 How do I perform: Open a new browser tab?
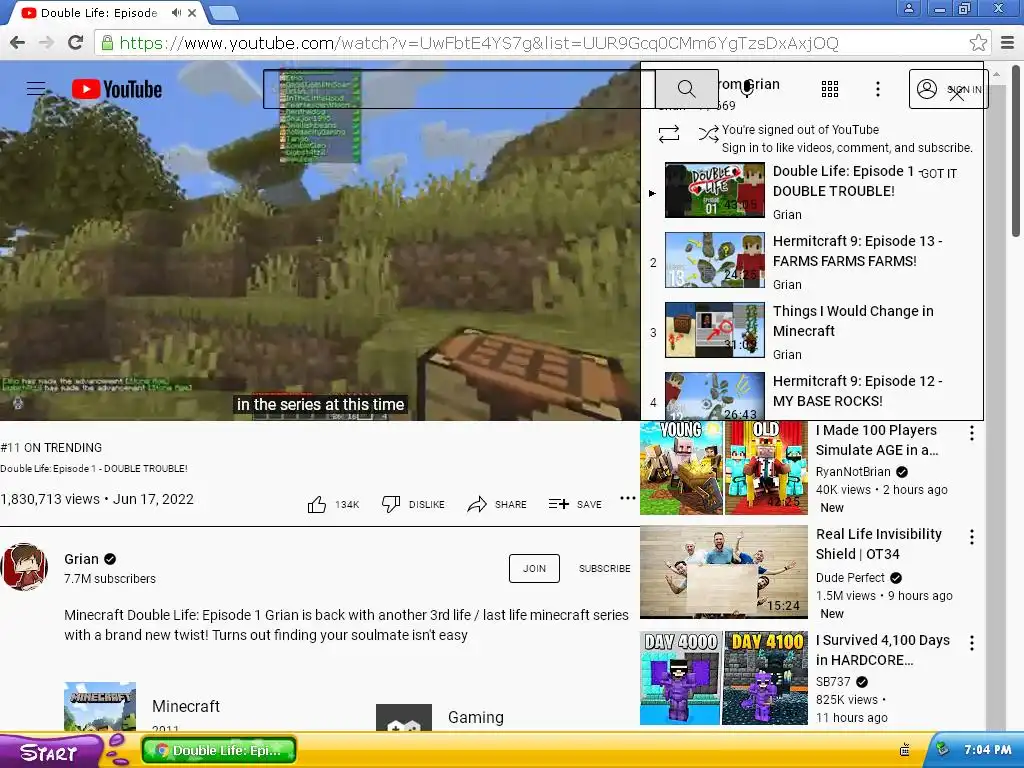[224, 13]
